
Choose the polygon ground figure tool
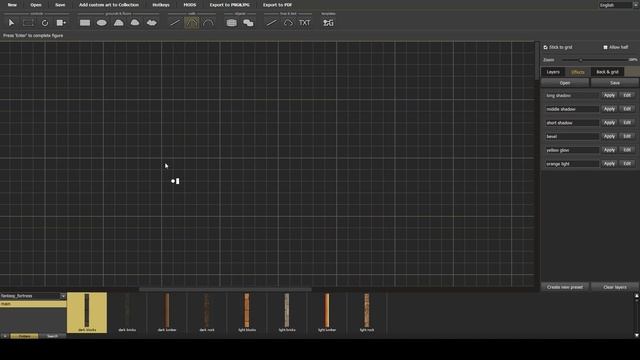click(118, 23)
